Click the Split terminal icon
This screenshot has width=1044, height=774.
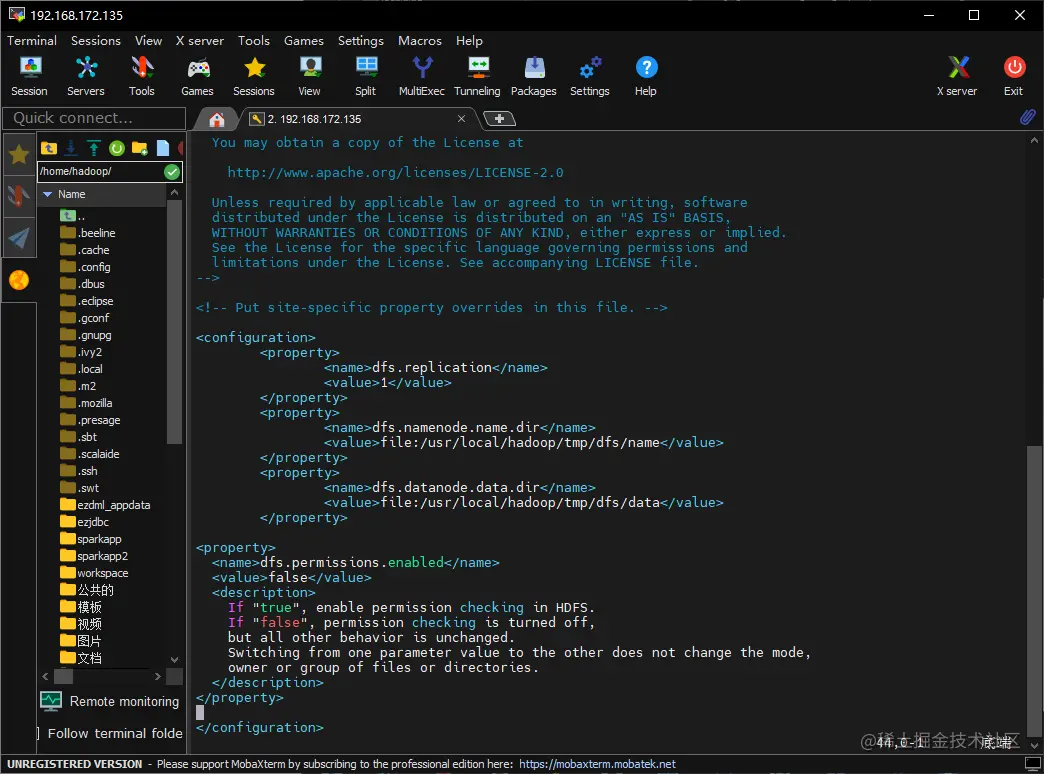[x=366, y=77]
